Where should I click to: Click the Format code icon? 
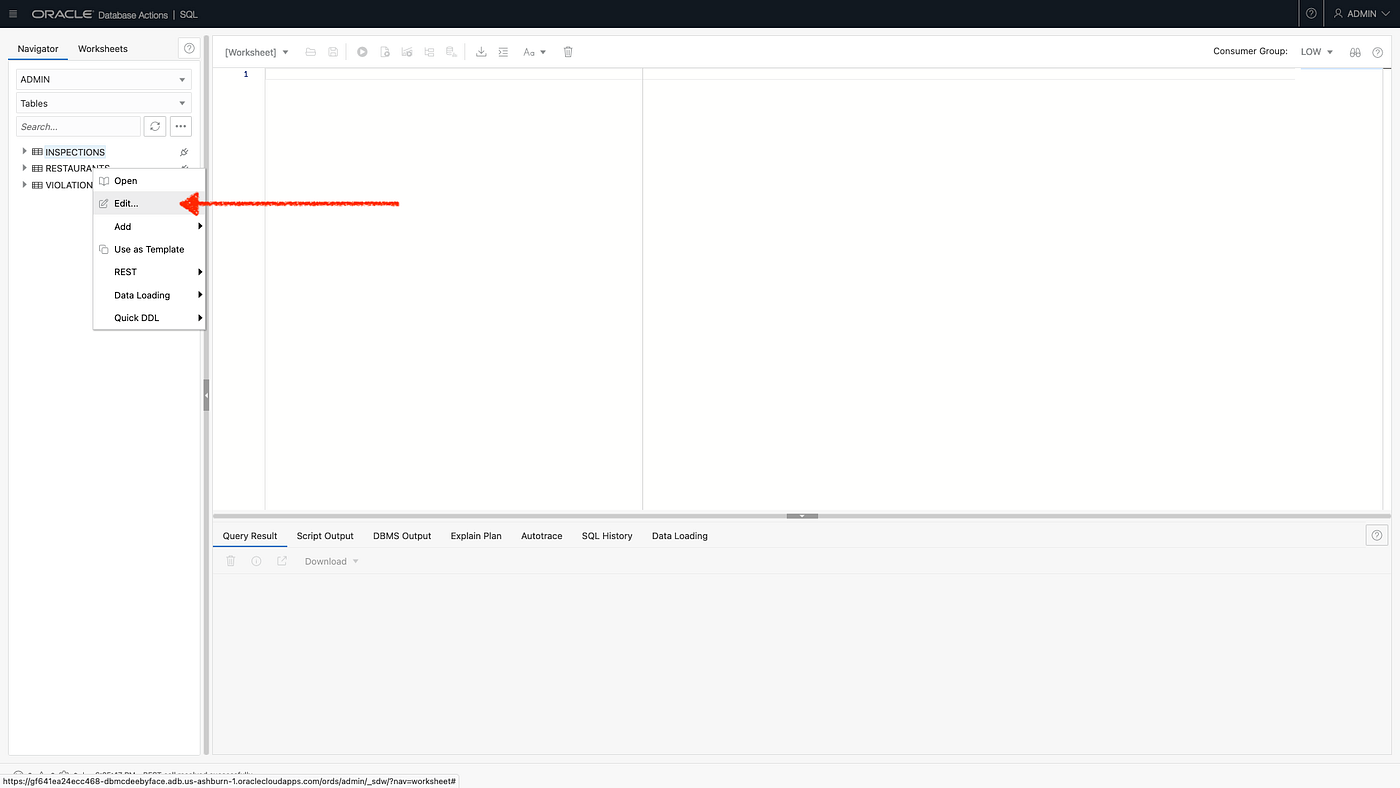point(503,52)
